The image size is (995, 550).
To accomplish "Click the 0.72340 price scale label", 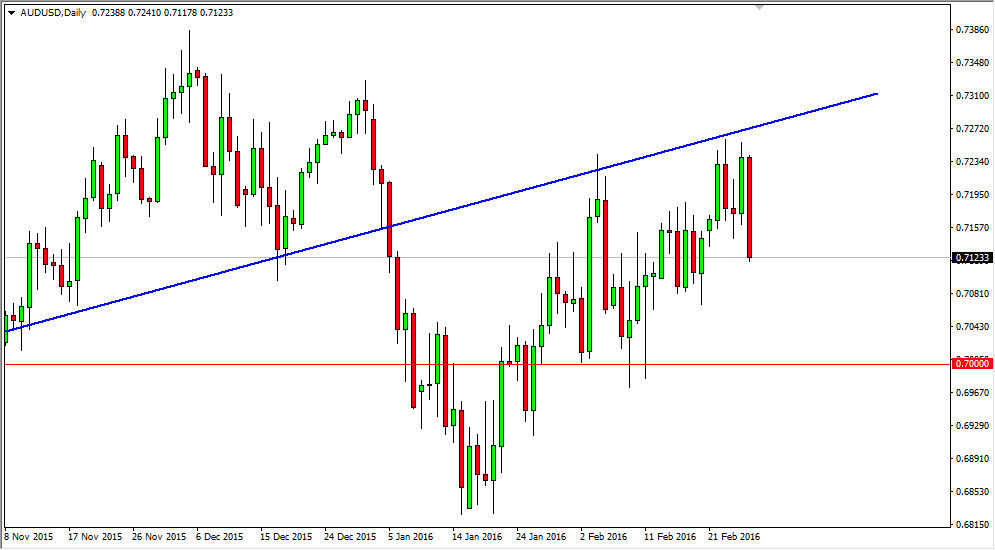I will tap(973, 162).
